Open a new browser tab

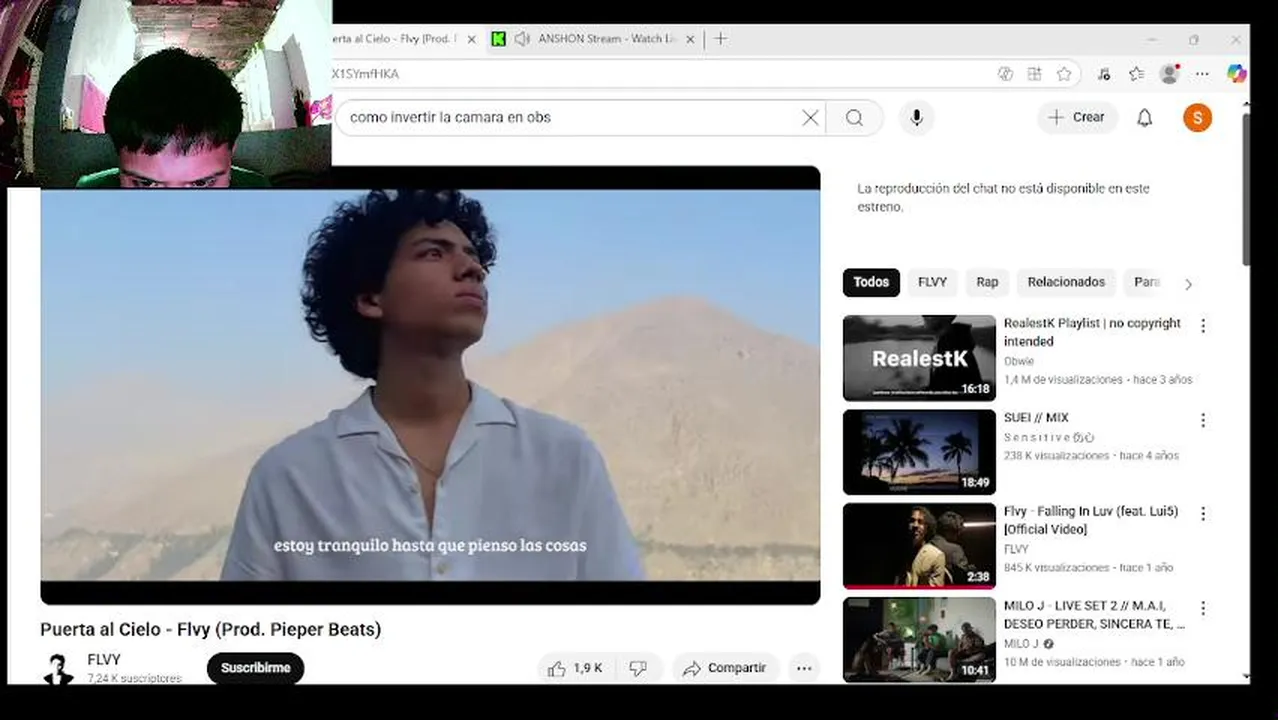click(x=721, y=39)
